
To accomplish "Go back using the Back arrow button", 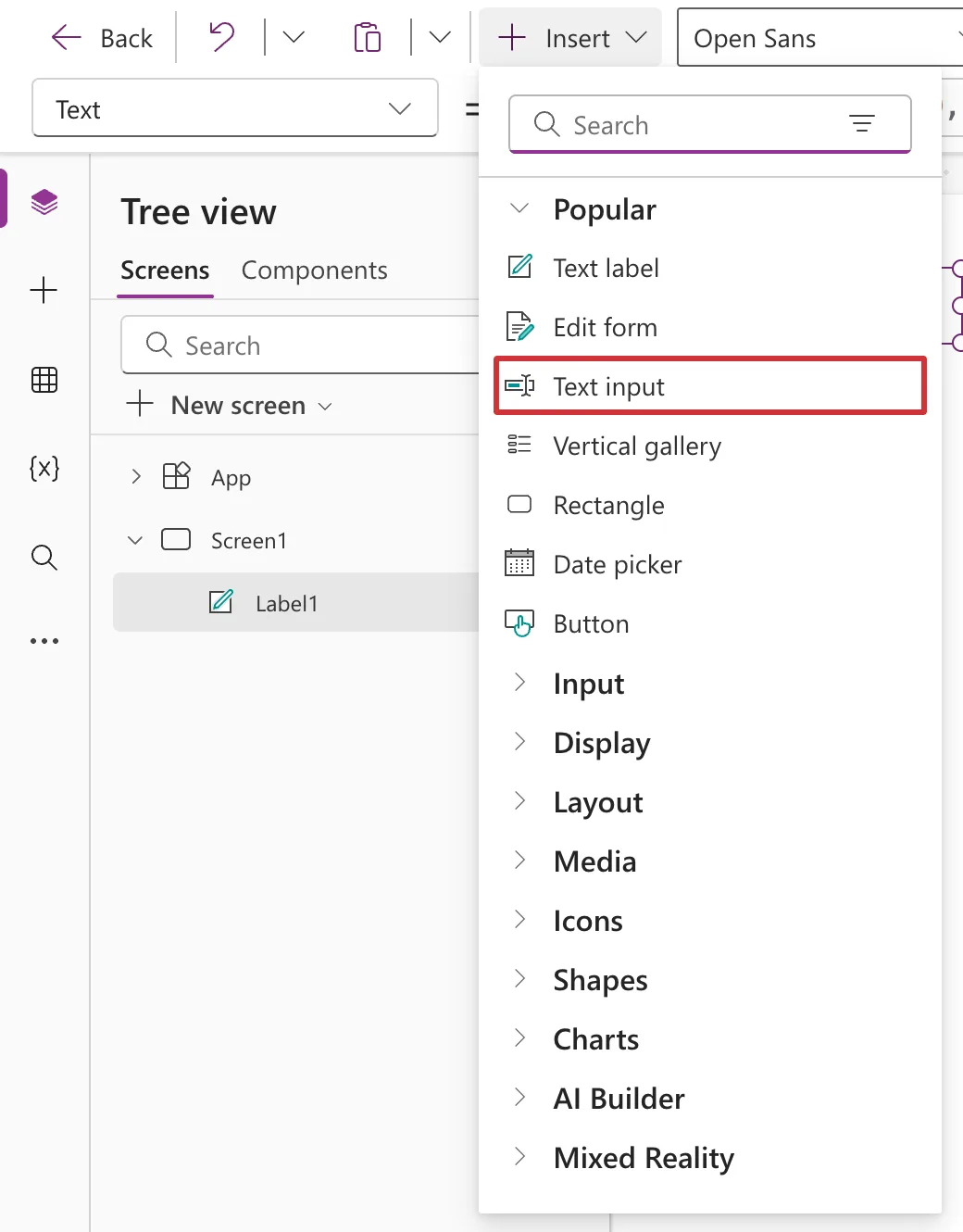I will pyautogui.click(x=102, y=38).
